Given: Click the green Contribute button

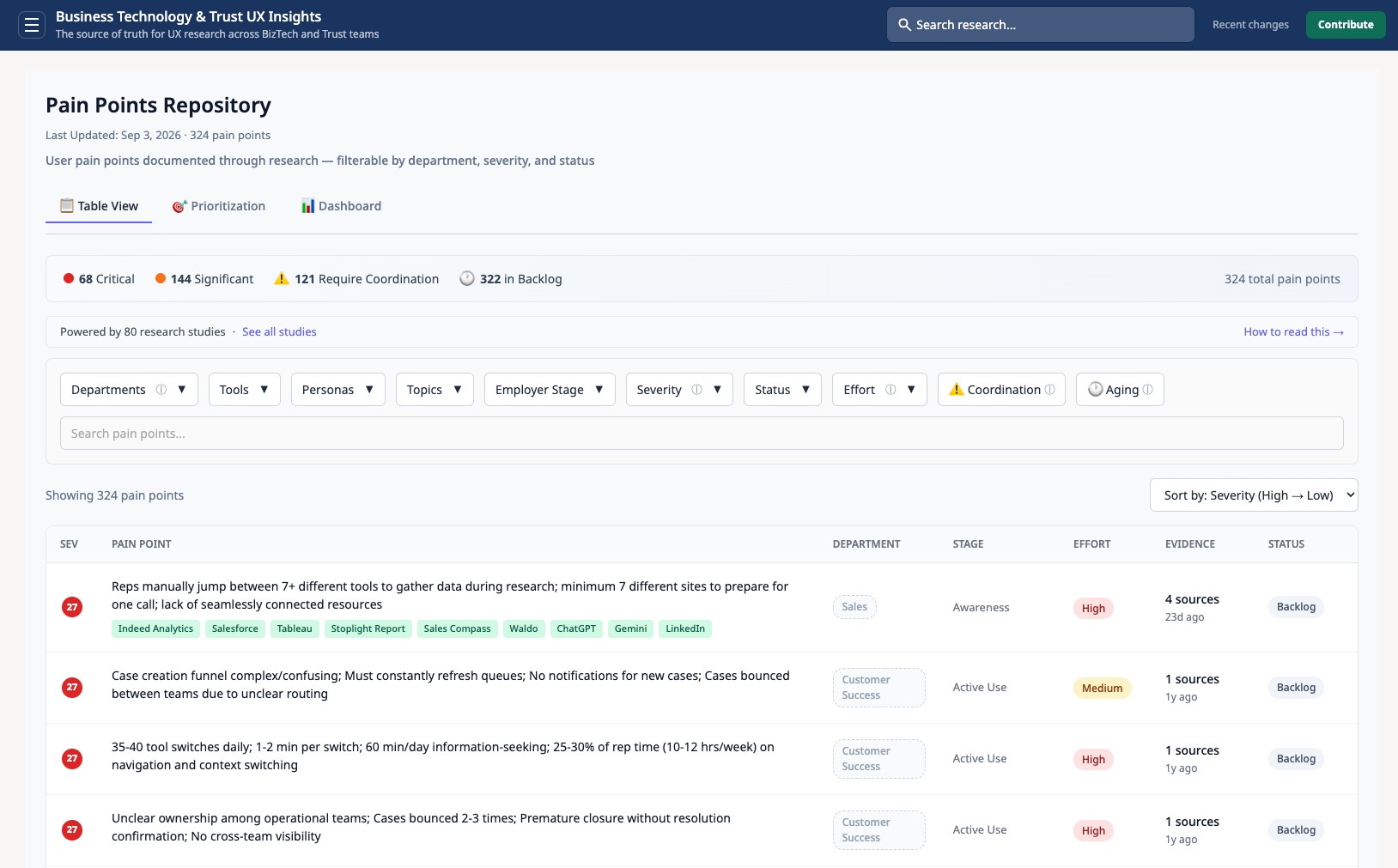Looking at the screenshot, I should click(1346, 25).
